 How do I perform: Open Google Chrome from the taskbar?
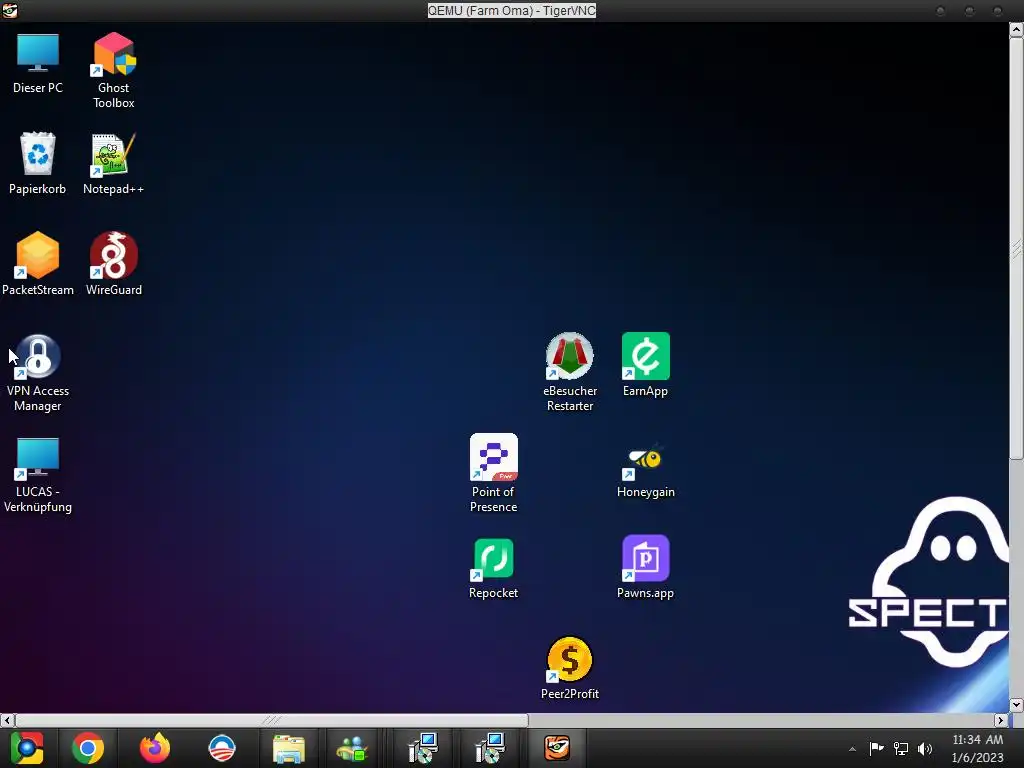[88, 748]
